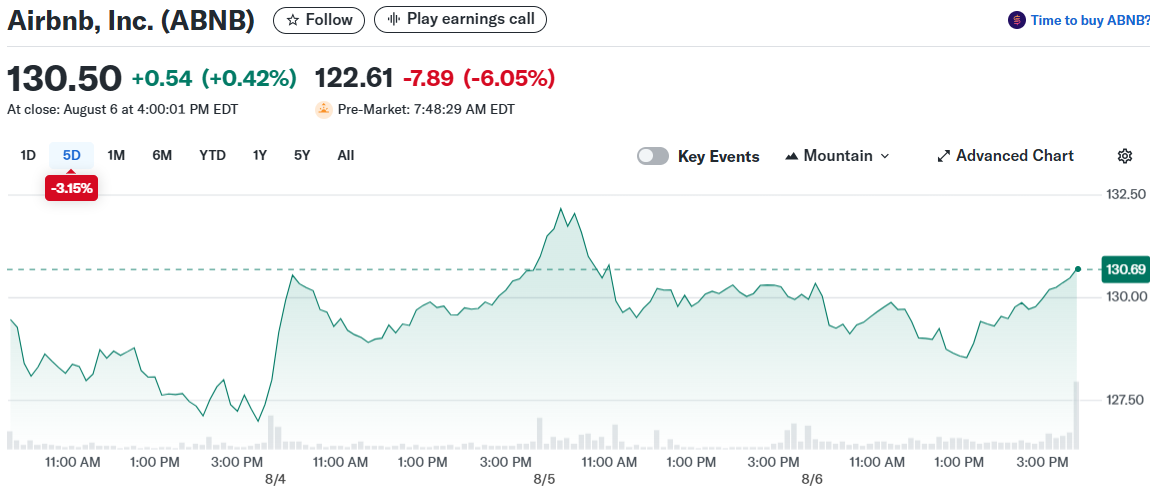Screen dimensions: 1150x488
Task: Select the All range tab
Action: coord(346,156)
